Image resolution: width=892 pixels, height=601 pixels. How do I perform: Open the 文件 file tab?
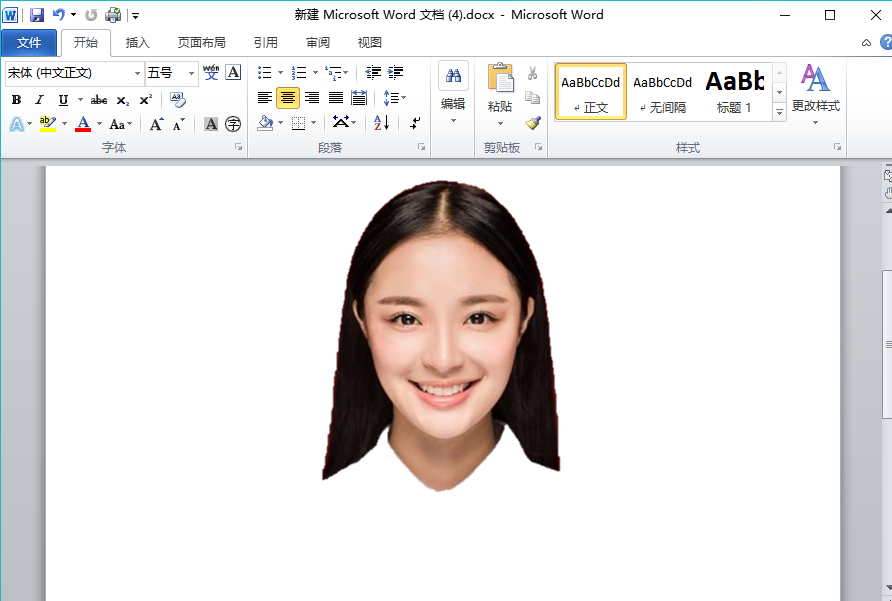29,43
